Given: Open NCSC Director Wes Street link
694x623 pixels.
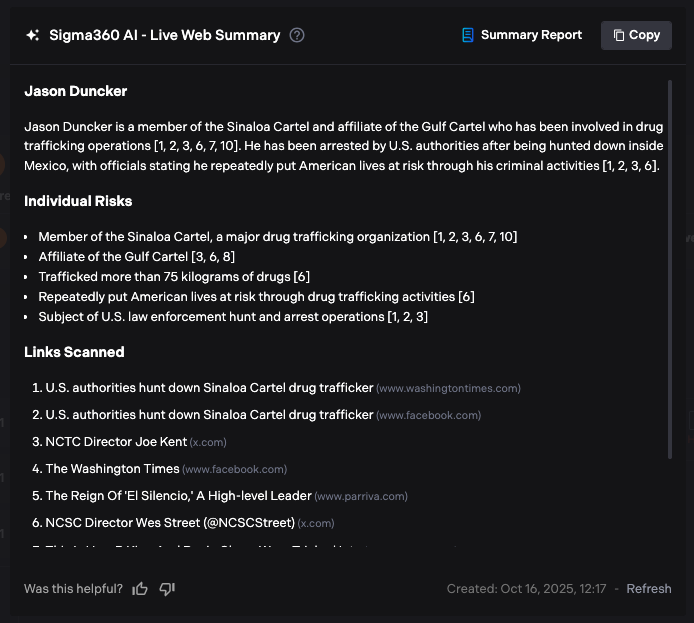Looking at the screenshot, I should pos(170,523).
